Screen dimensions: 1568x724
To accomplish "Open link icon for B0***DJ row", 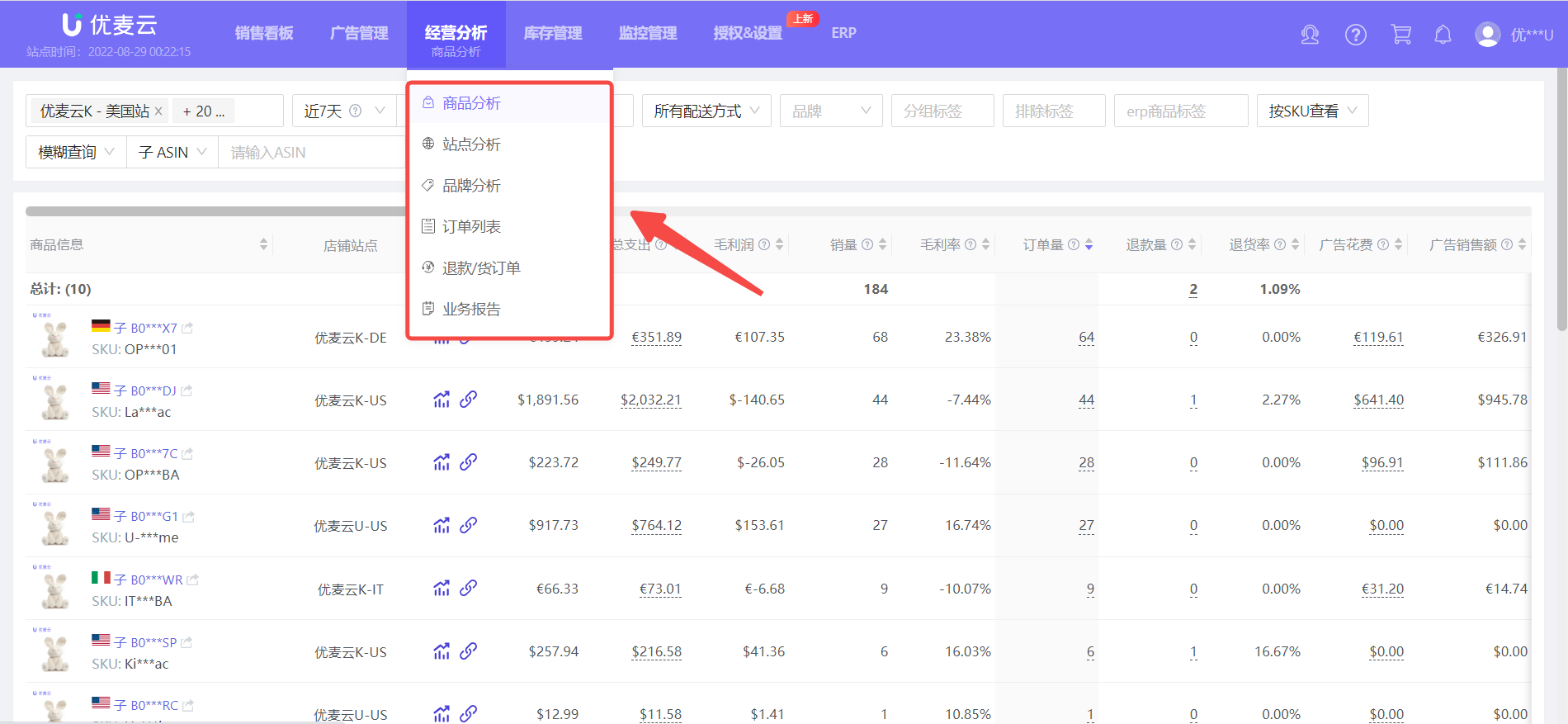I will point(468,400).
